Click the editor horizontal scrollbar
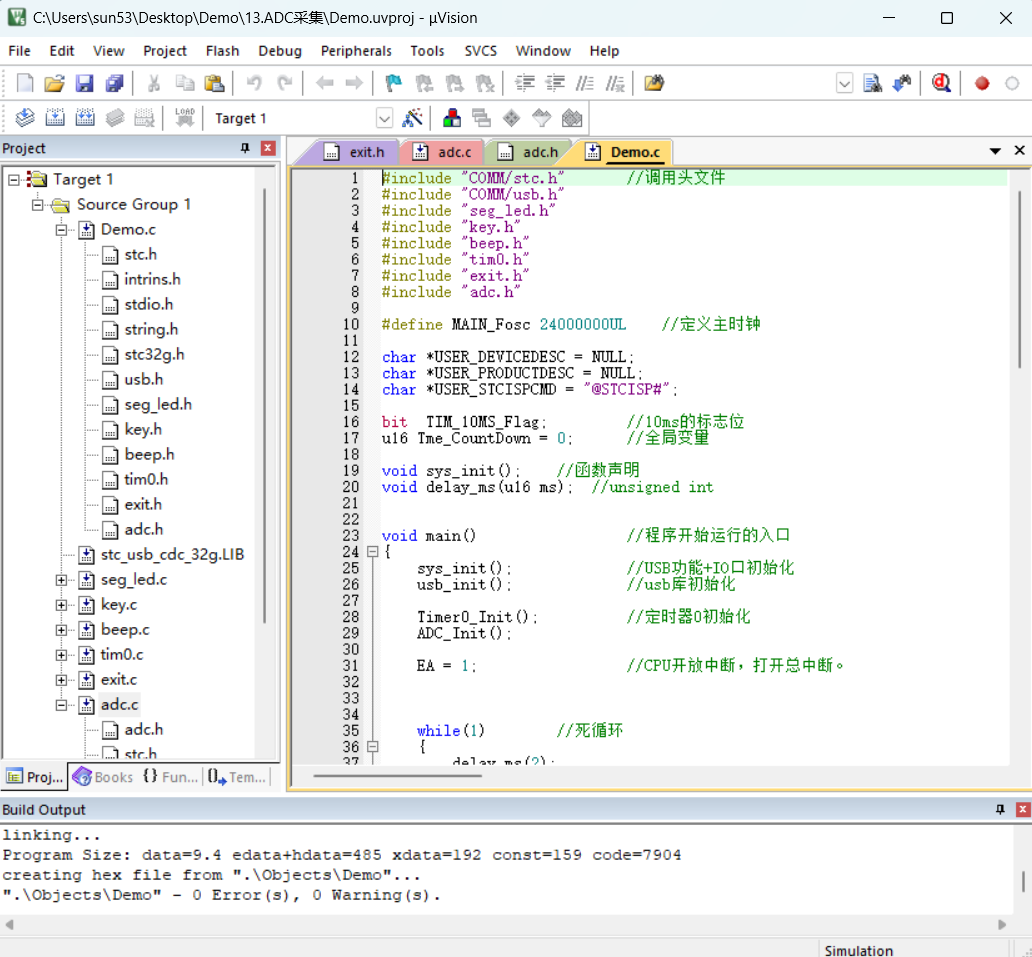The image size is (1032, 957). click(398, 776)
